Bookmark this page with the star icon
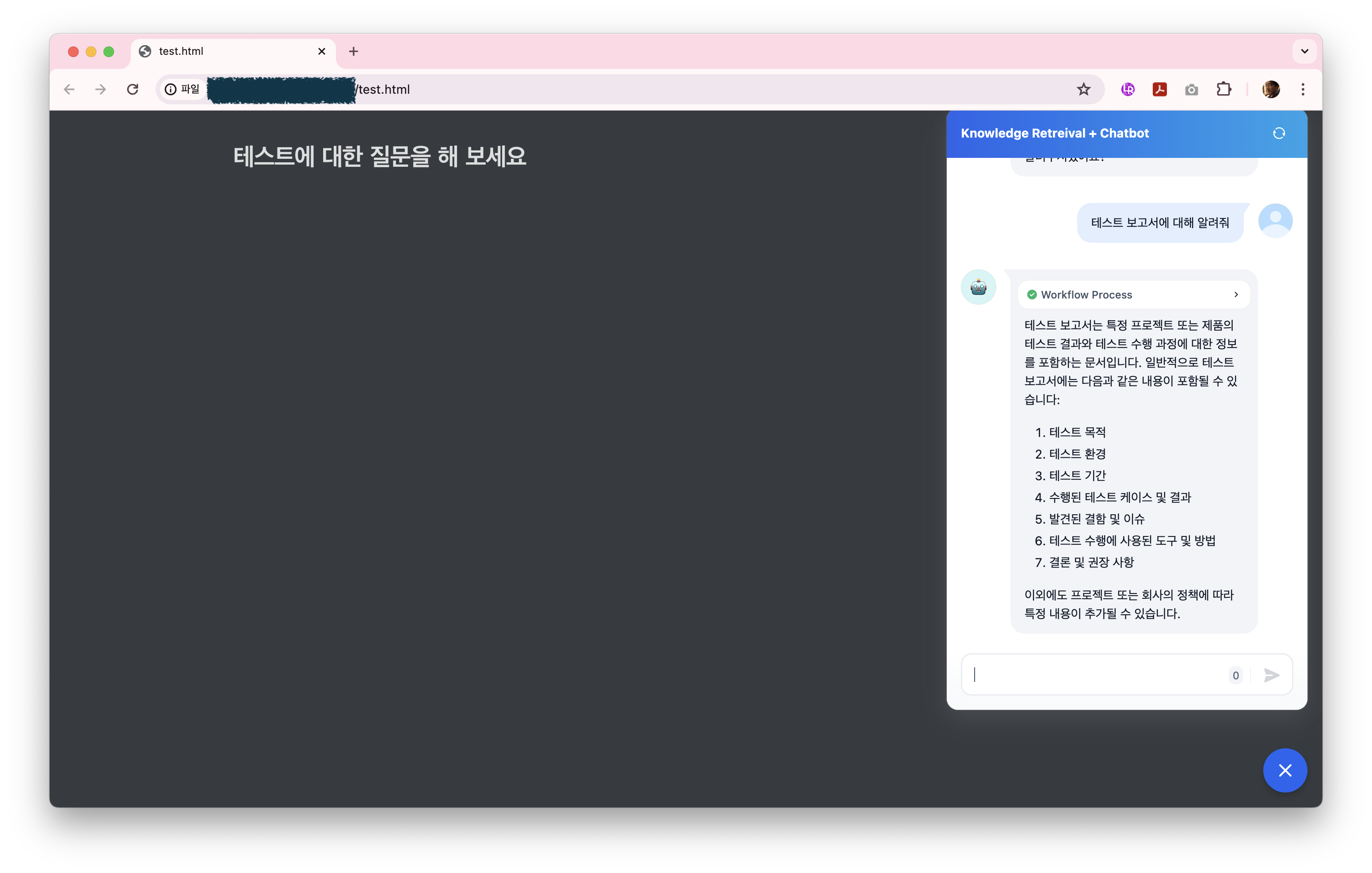This screenshot has width=1372, height=873. [1083, 89]
